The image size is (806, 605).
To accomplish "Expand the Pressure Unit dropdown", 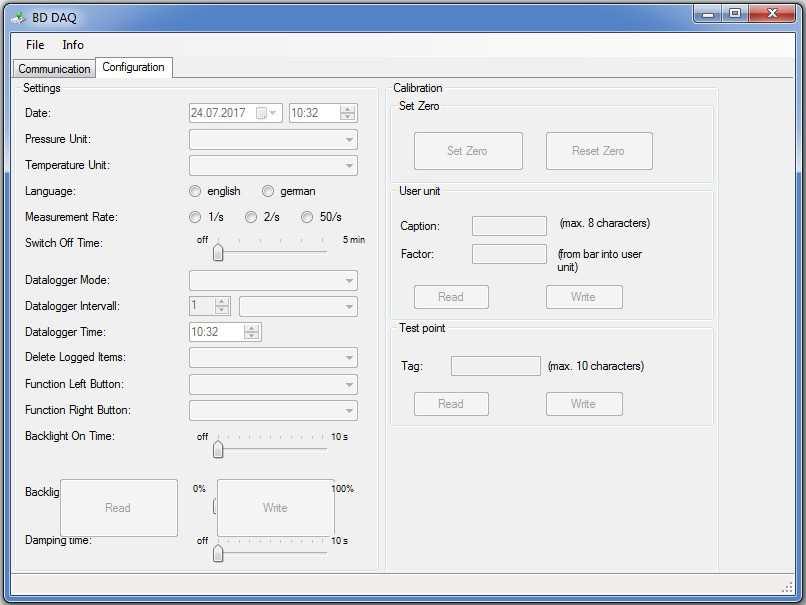I will click(273, 139).
